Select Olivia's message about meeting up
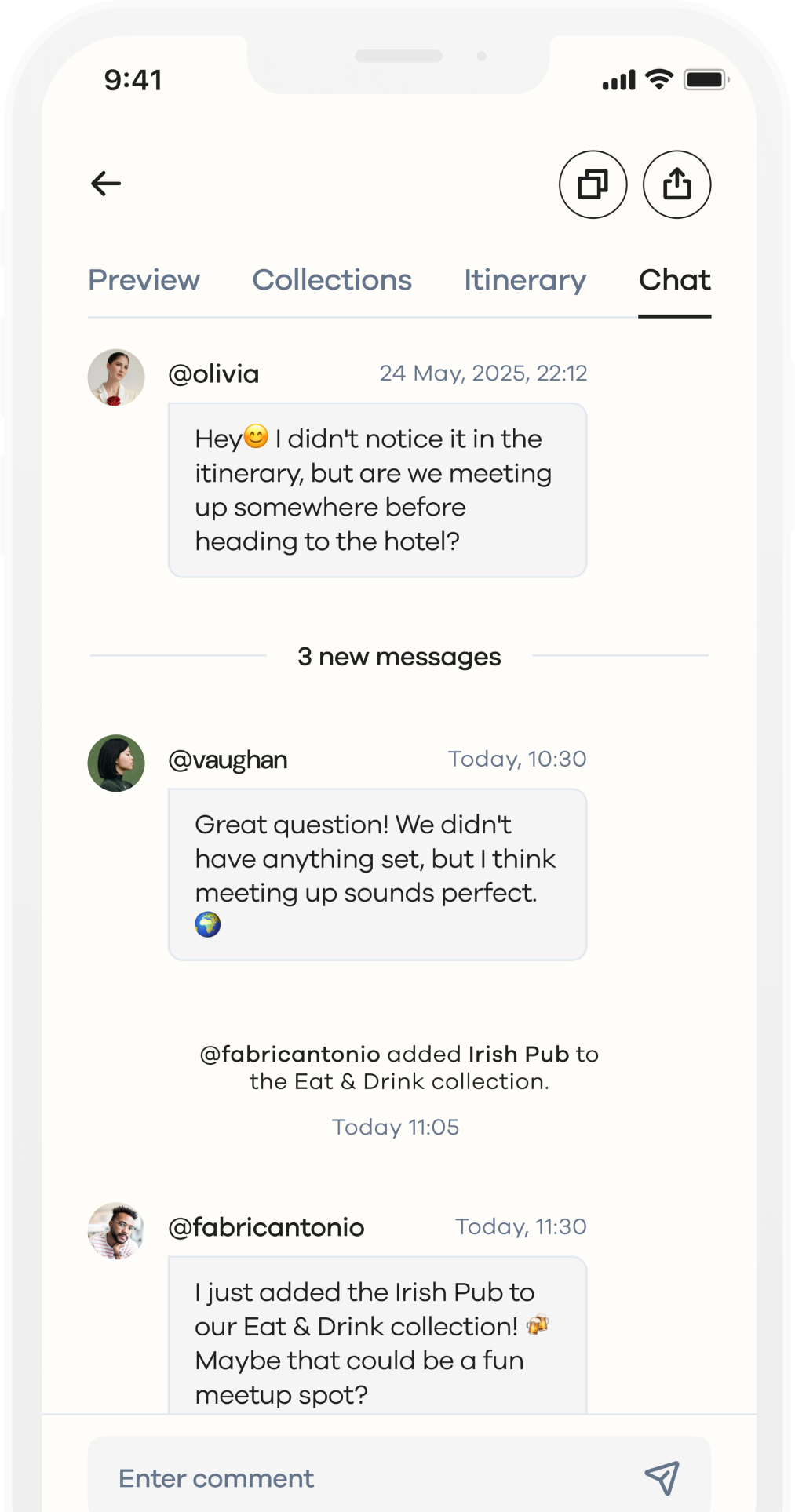 coord(377,490)
